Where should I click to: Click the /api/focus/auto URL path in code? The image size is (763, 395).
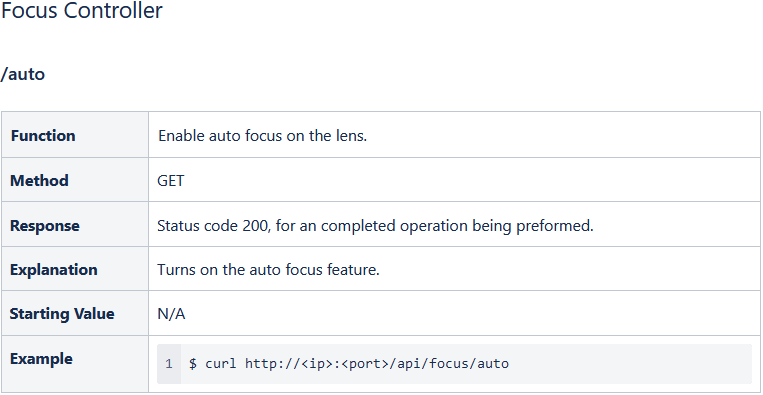[450, 364]
